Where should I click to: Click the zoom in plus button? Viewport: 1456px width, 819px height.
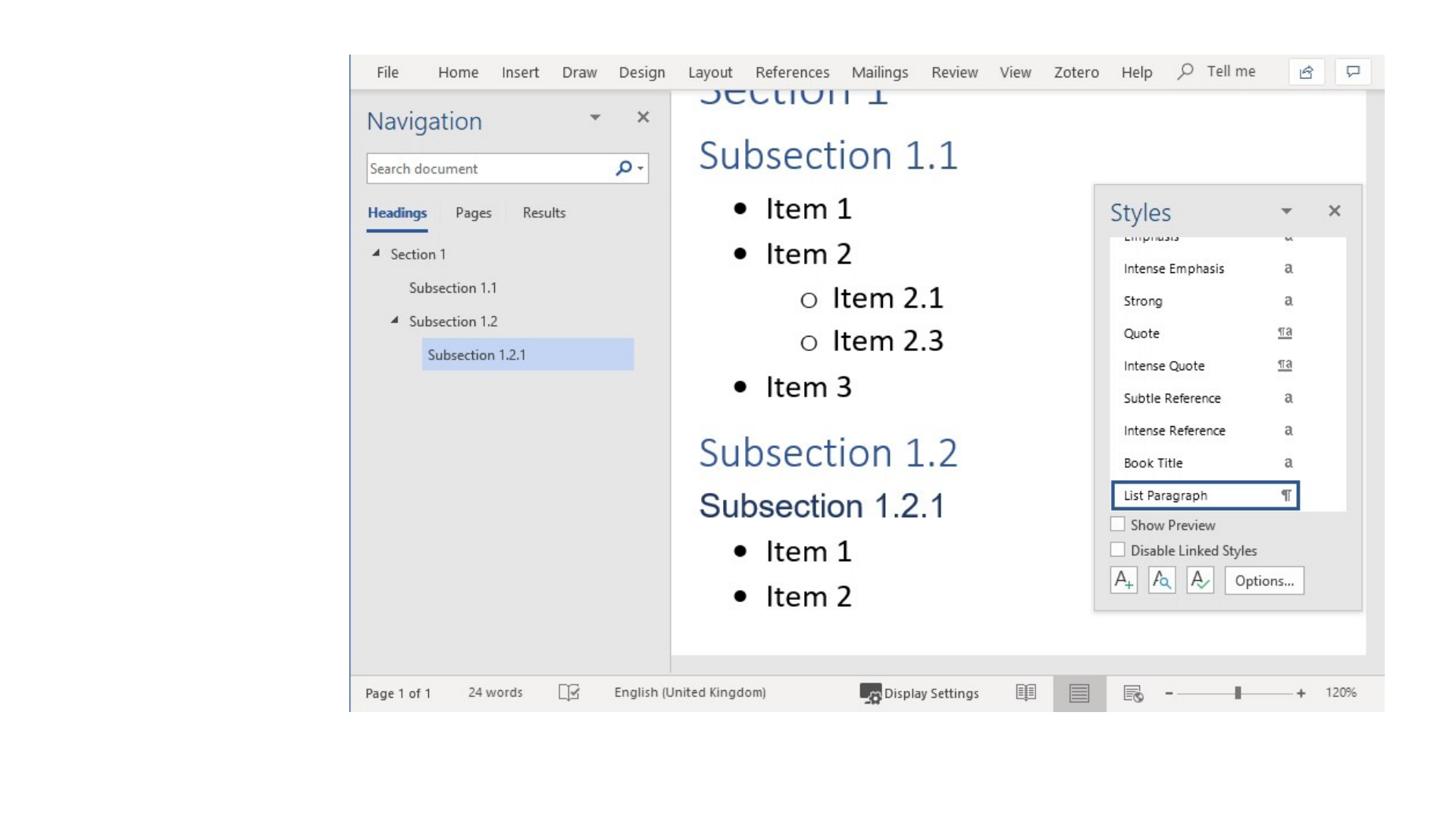click(1301, 693)
